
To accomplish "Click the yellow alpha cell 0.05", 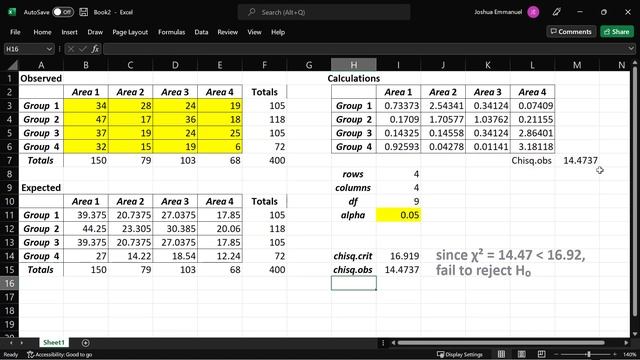I will coord(398,215).
